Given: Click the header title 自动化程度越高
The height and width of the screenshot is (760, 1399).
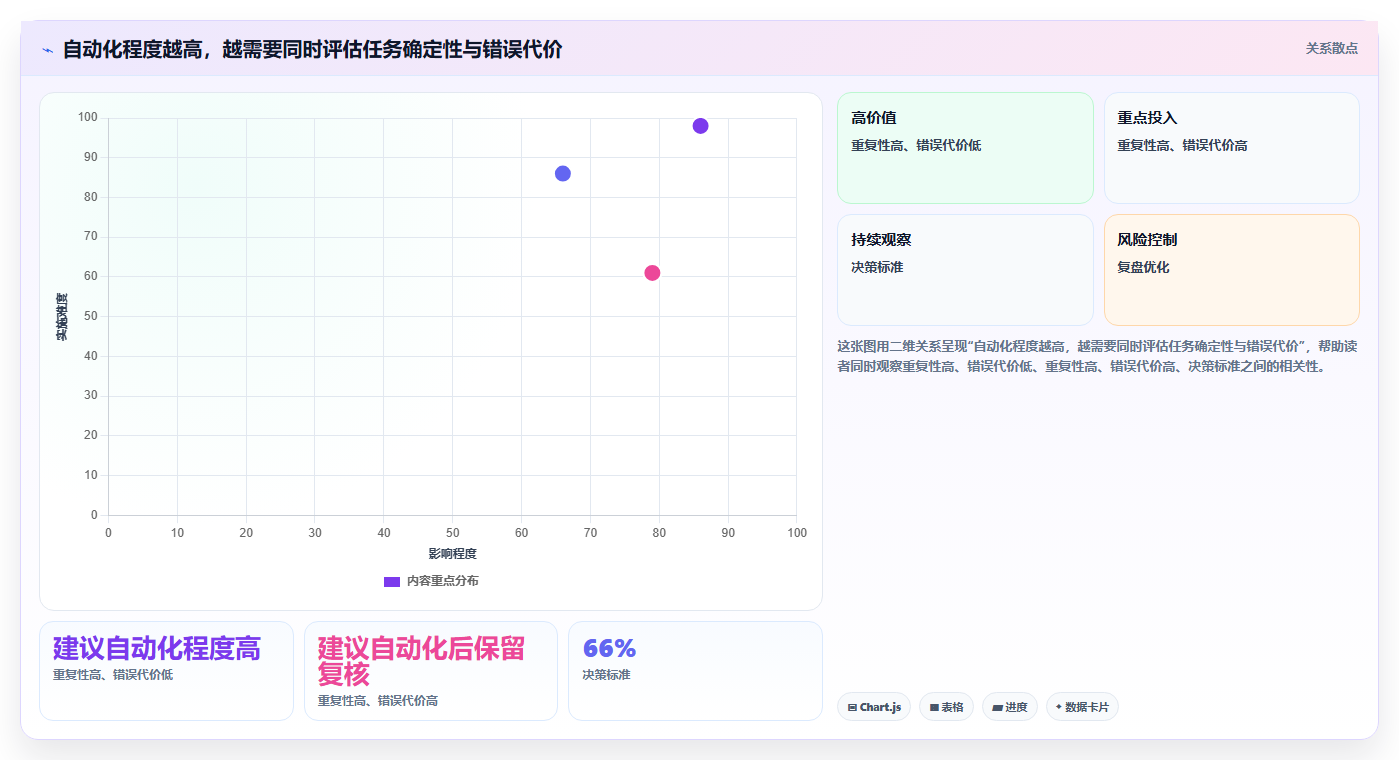Looking at the screenshot, I should (x=312, y=49).
